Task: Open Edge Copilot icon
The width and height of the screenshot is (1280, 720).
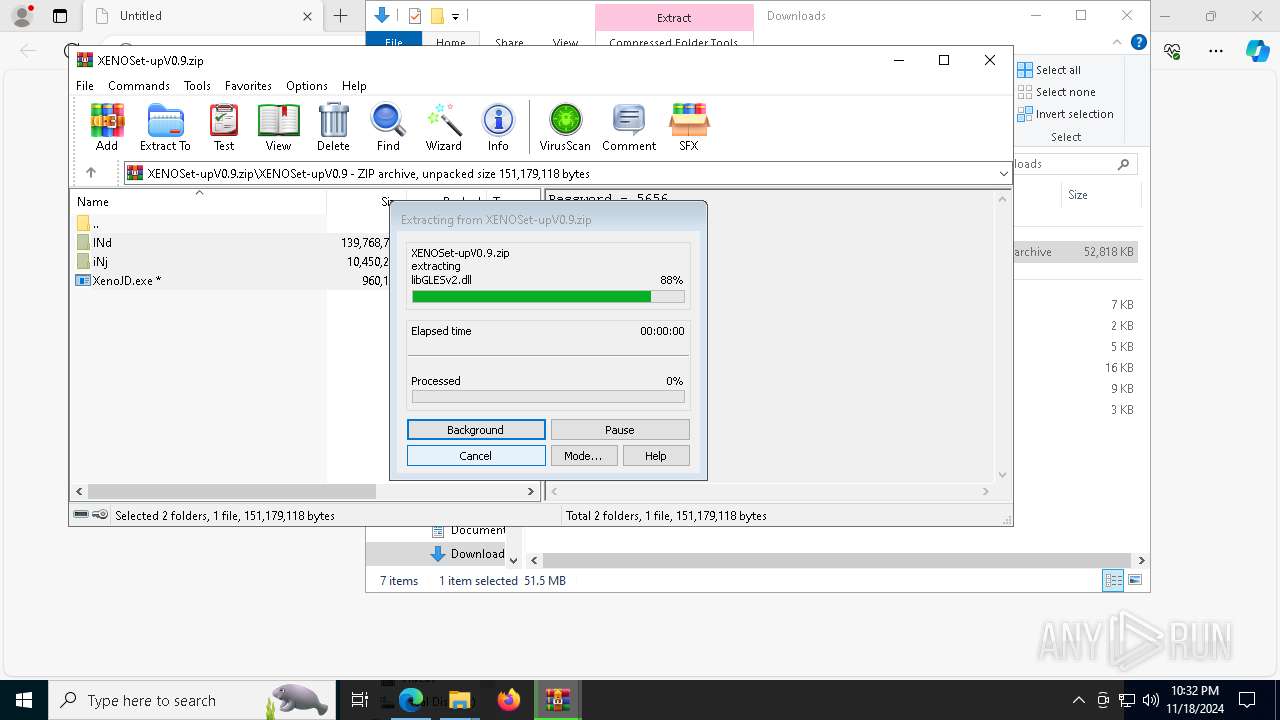Action: point(1258,51)
